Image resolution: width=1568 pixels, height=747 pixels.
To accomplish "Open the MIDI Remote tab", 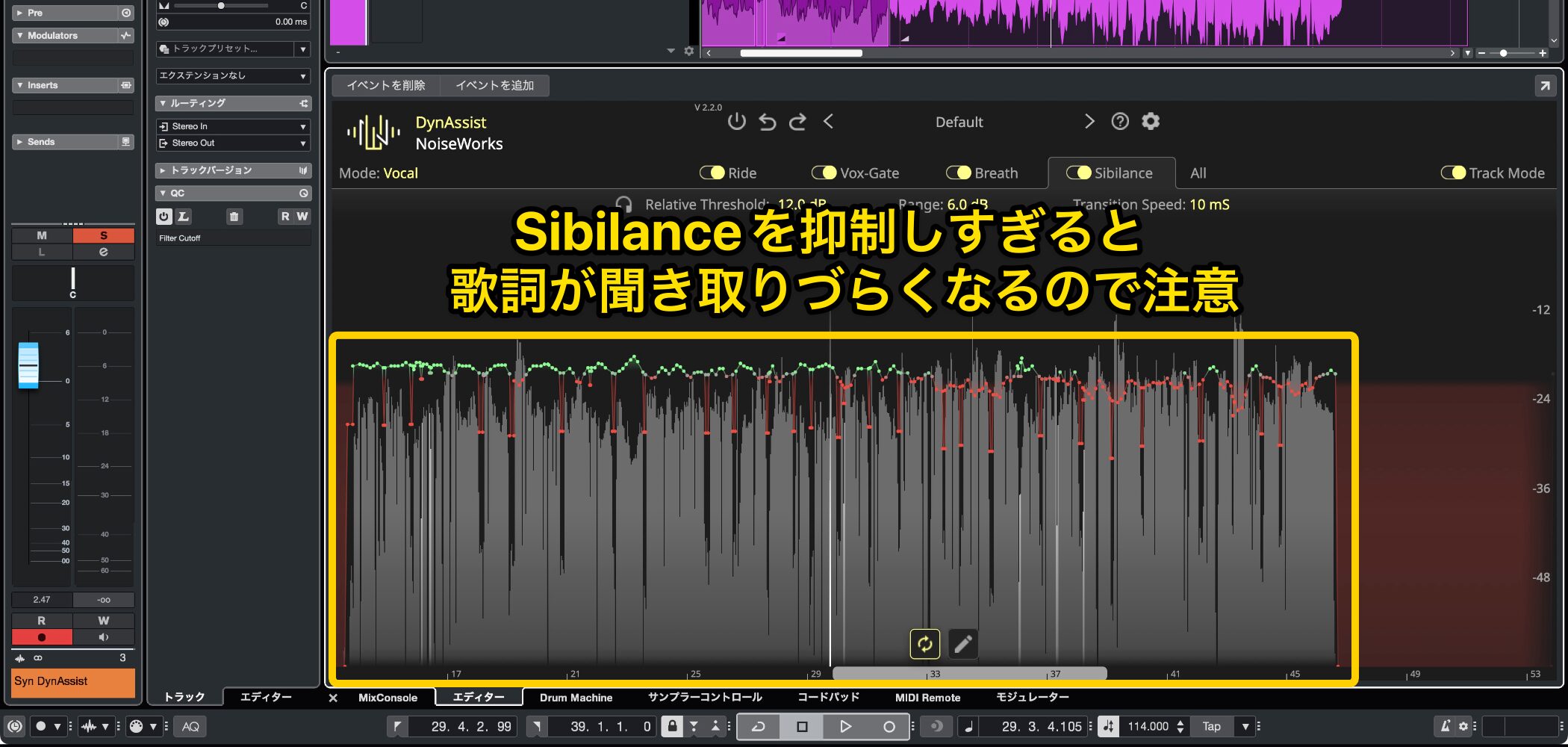I will 927,698.
